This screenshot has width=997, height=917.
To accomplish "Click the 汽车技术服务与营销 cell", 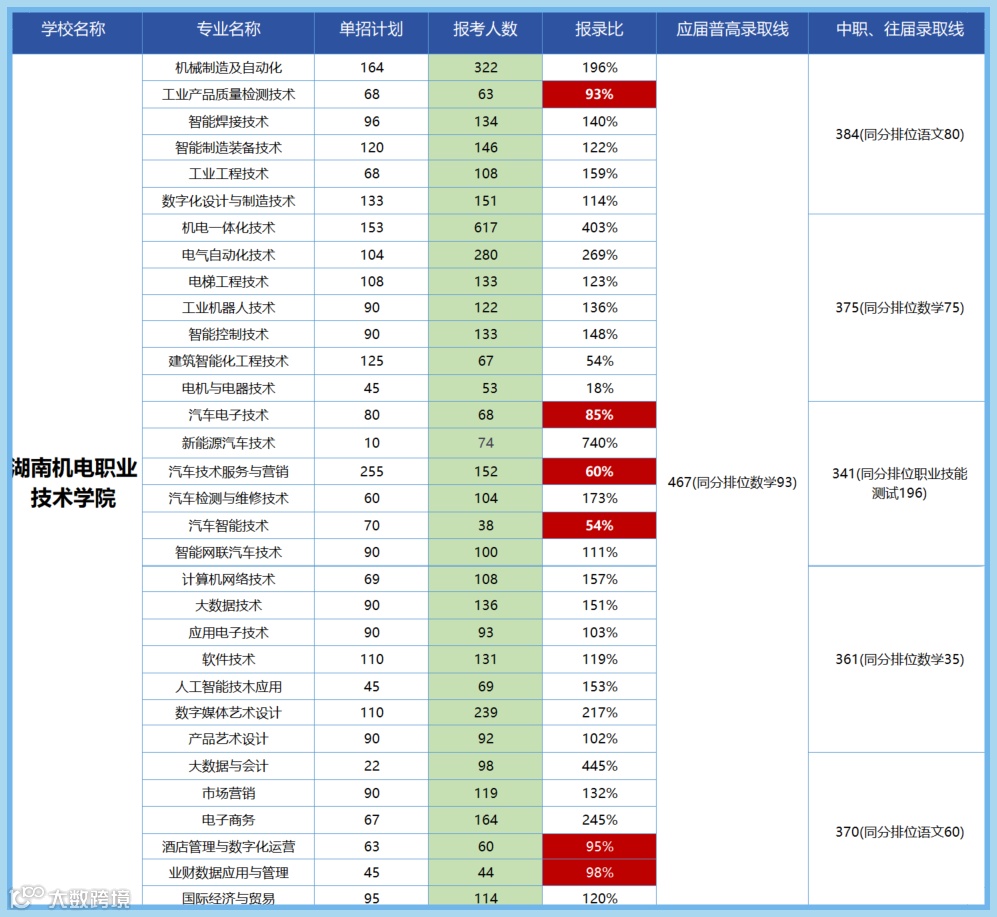I will coord(228,471).
